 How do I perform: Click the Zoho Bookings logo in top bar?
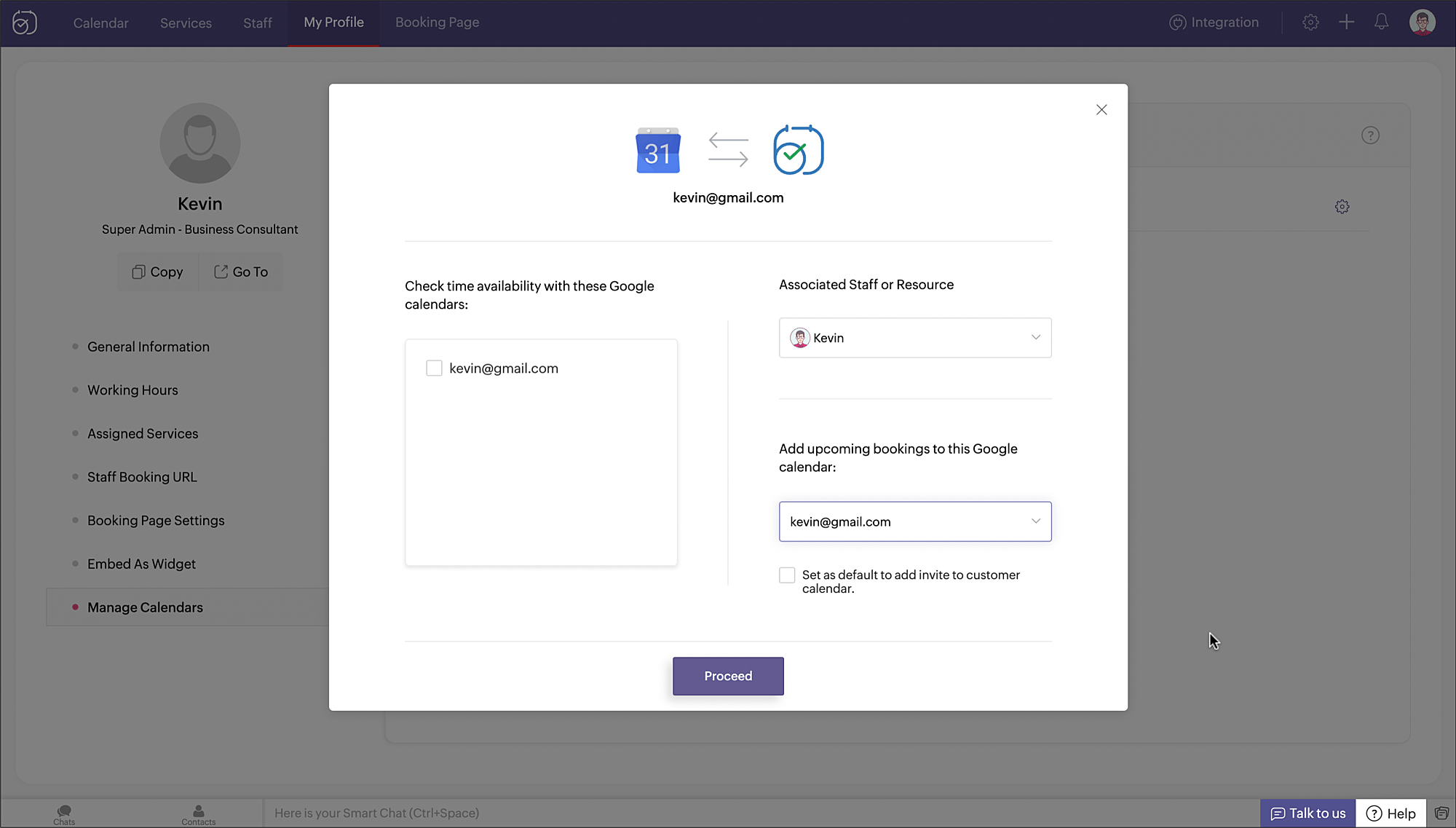(x=25, y=23)
